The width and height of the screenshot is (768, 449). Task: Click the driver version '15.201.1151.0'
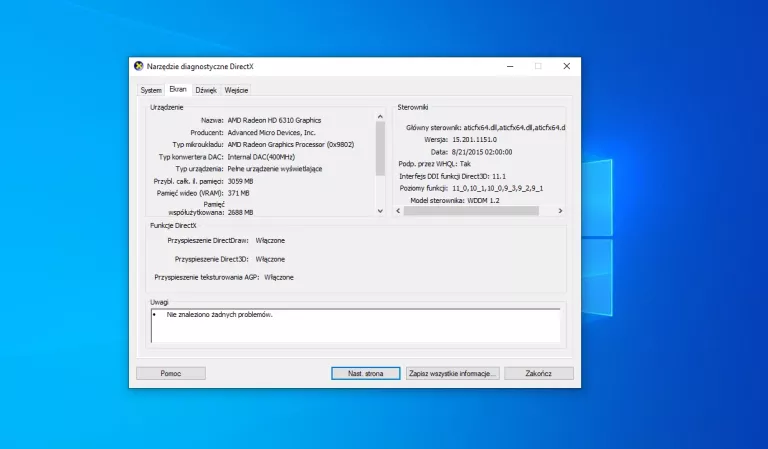click(474, 140)
